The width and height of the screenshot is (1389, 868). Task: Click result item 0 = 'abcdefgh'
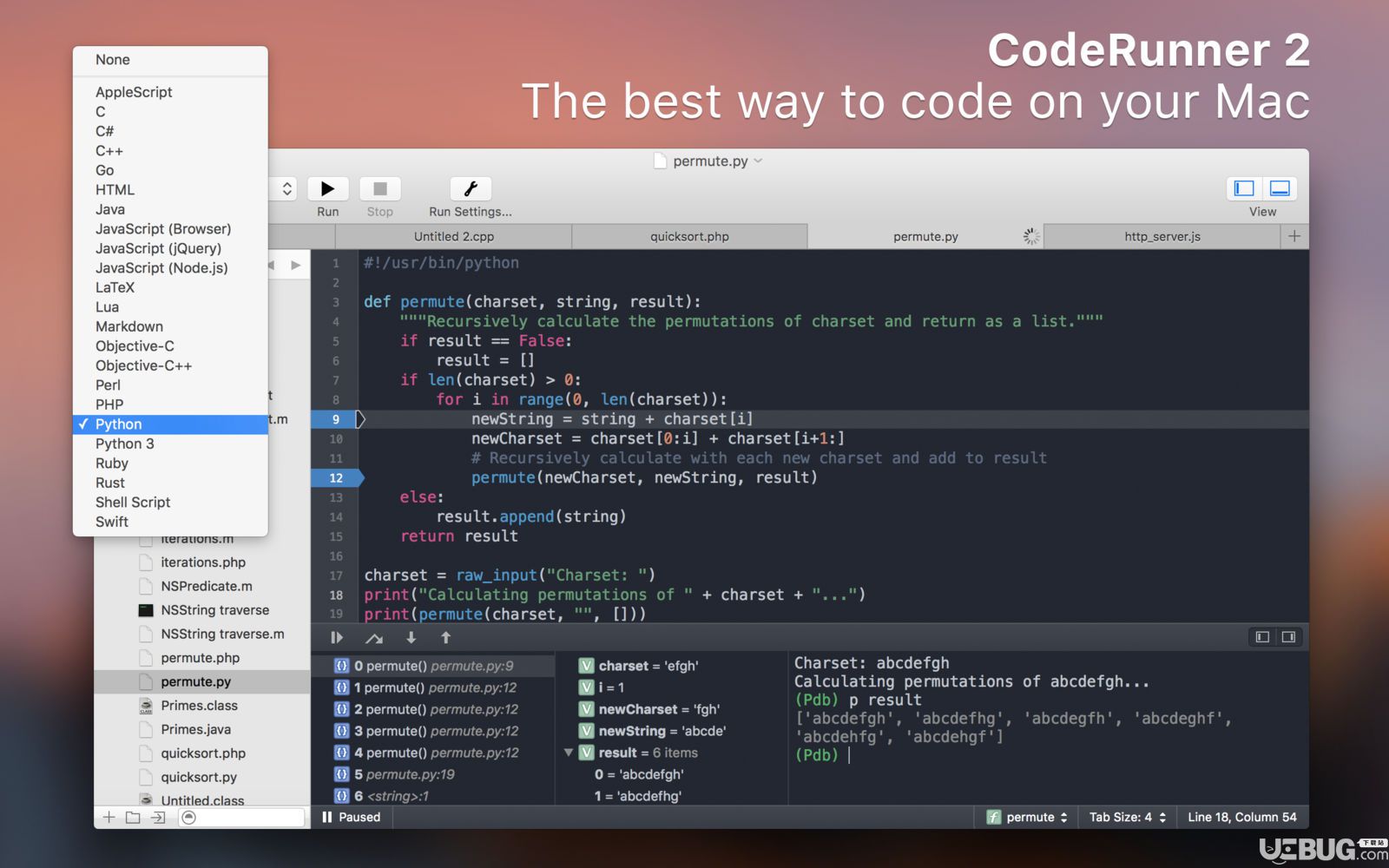point(639,774)
